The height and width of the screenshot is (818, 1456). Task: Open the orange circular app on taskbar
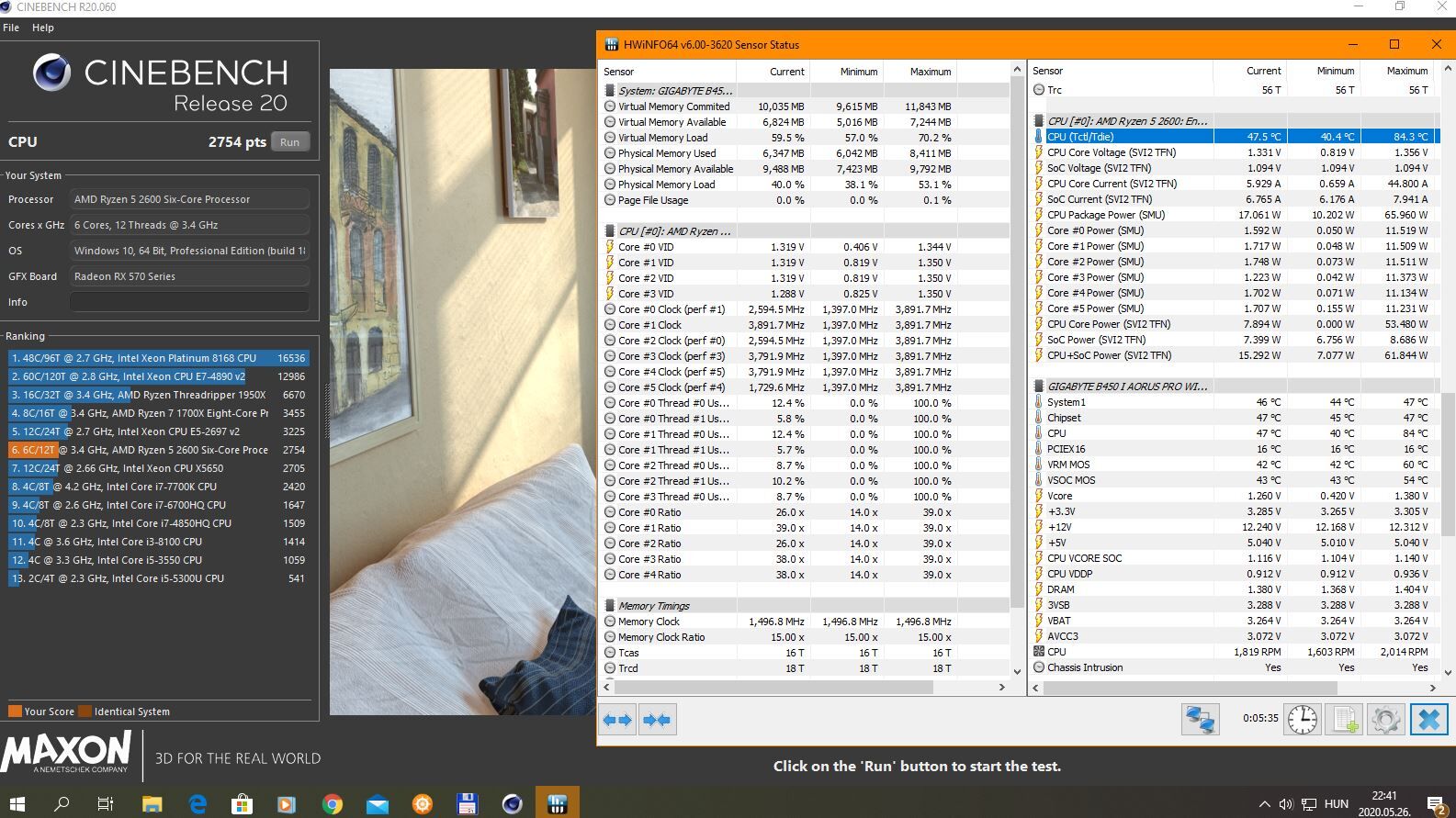(422, 804)
